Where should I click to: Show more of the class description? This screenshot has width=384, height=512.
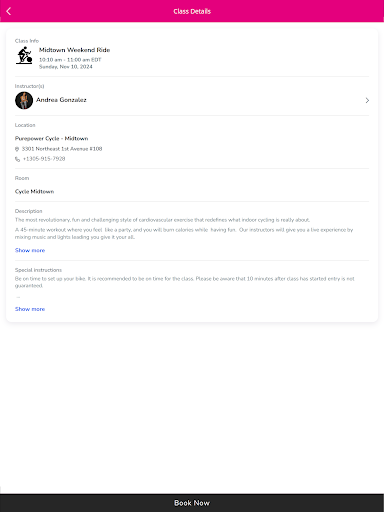[30, 250]
